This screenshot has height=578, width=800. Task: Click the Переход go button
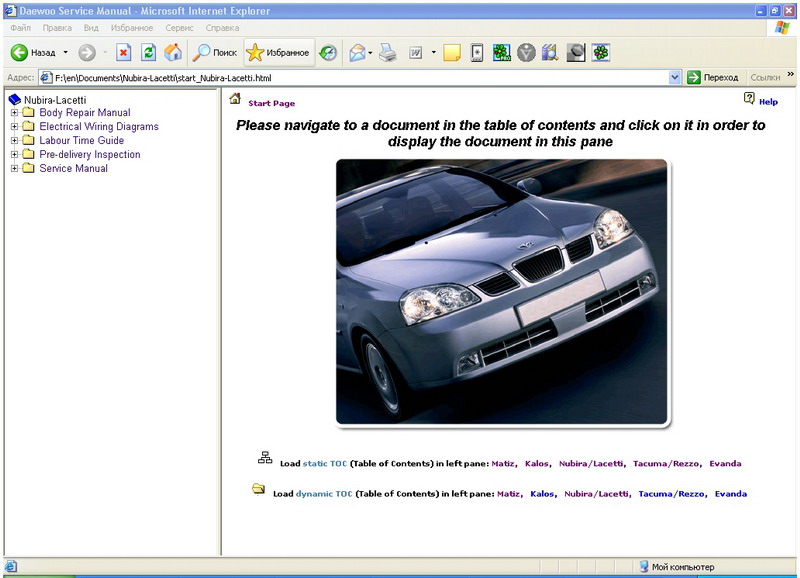(713, 78)
